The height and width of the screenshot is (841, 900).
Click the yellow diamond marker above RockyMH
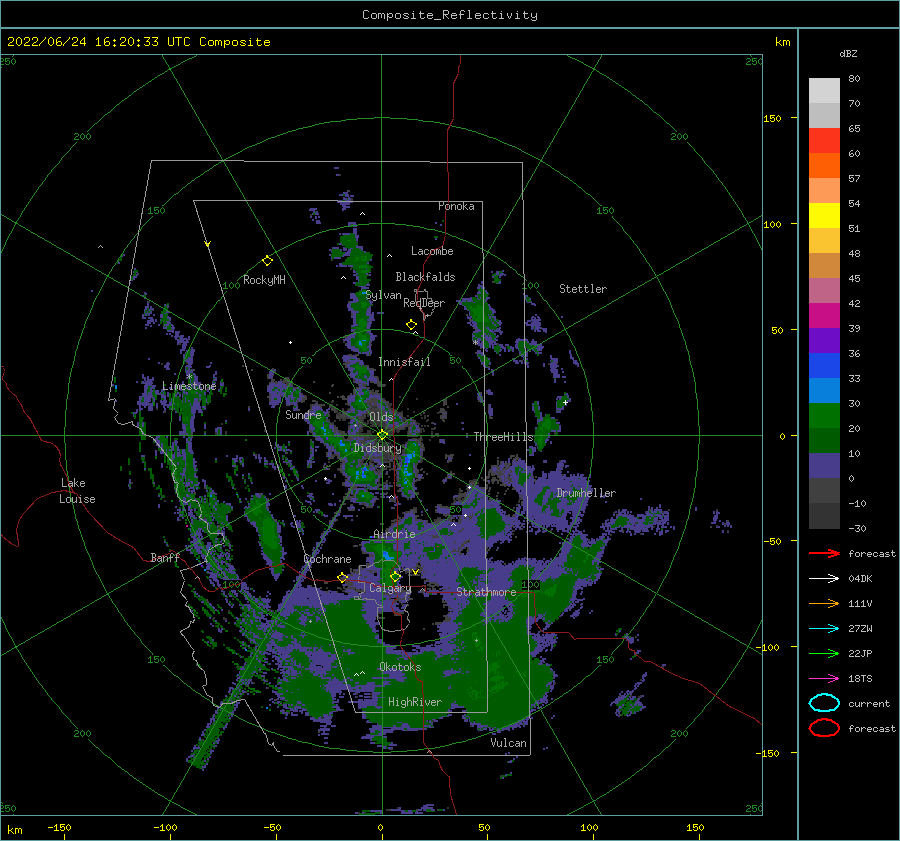tap(267, 261)
